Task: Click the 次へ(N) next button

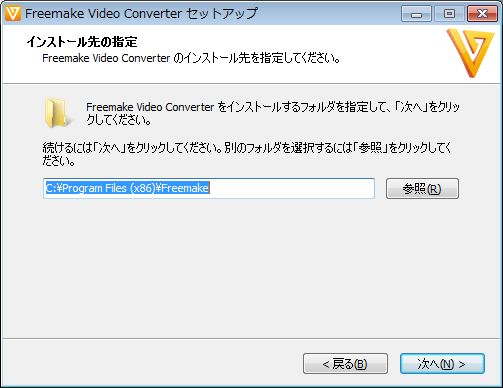Action: pyautogui.click(x=442, y=364)
